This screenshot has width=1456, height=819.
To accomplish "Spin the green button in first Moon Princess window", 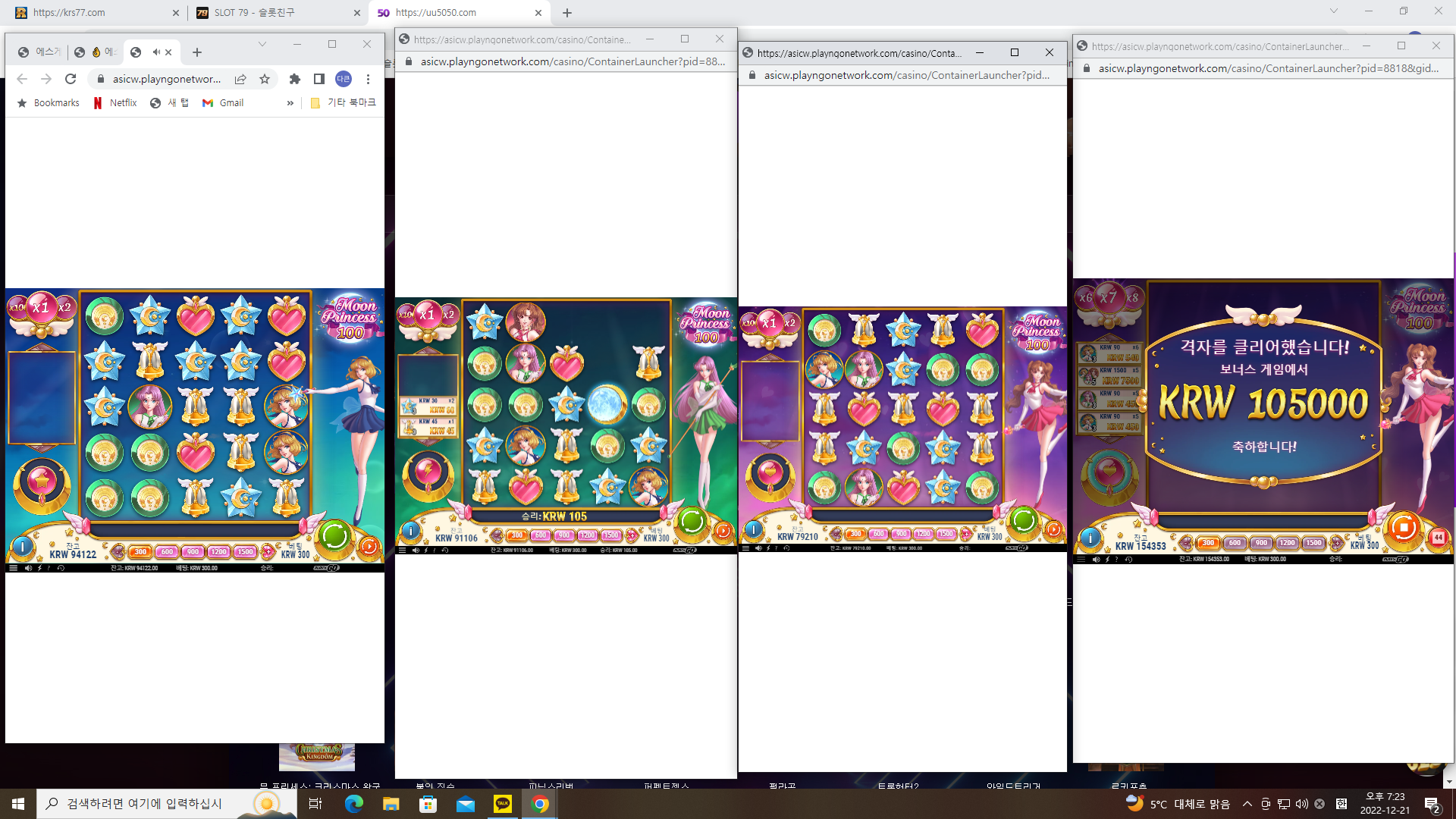I will point(334,535).
